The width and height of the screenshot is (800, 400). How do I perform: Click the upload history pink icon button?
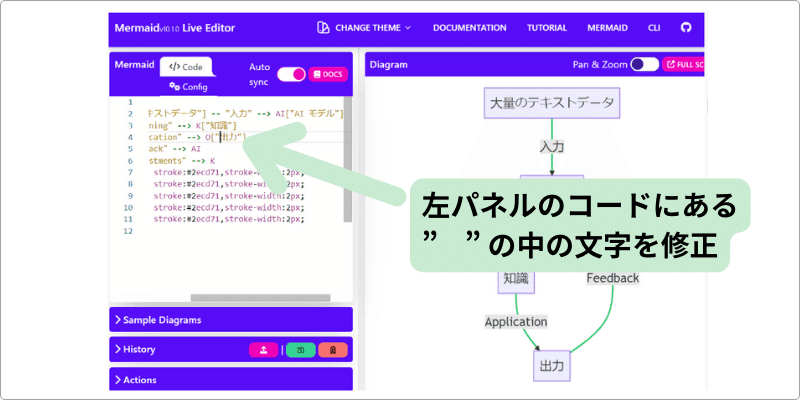pos(263,350)
